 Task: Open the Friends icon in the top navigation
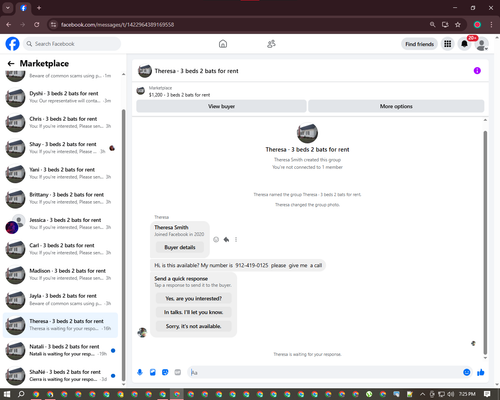271,44
